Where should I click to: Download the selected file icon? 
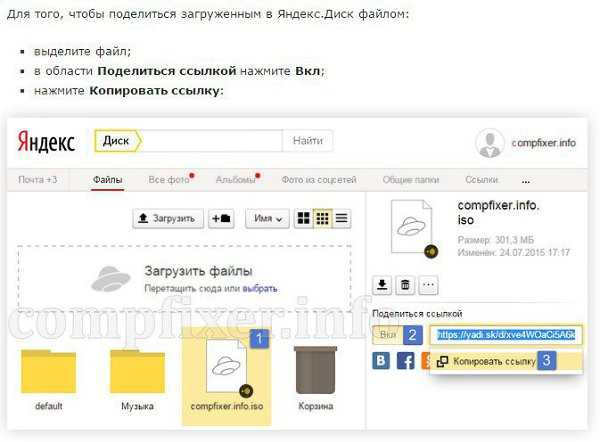click(x=381, y=286)
